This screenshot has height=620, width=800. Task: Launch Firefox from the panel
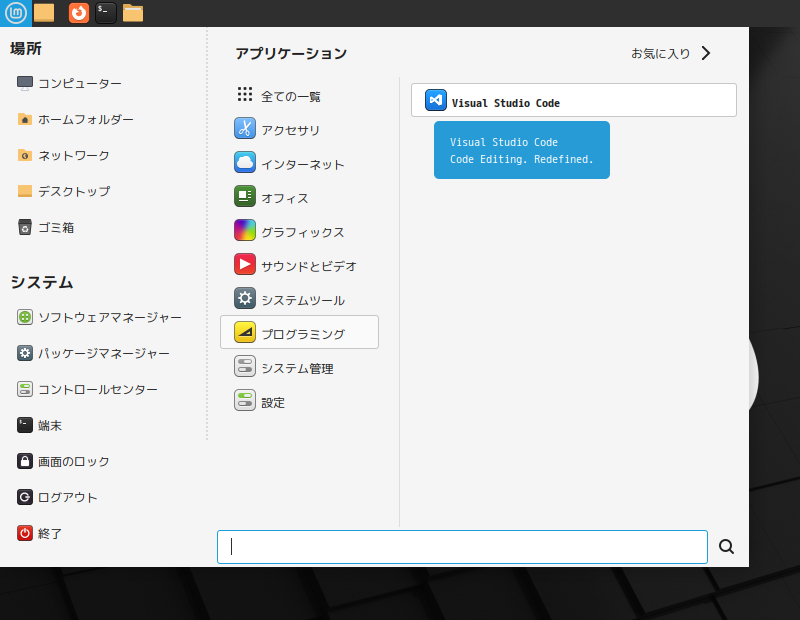click(79, 13)
